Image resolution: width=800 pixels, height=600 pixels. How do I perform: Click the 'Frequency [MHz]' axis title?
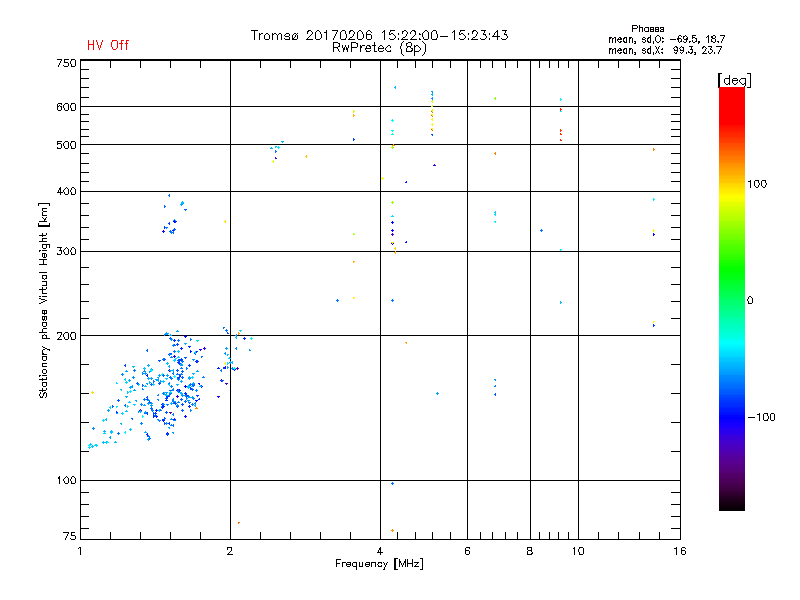point(379,564)
